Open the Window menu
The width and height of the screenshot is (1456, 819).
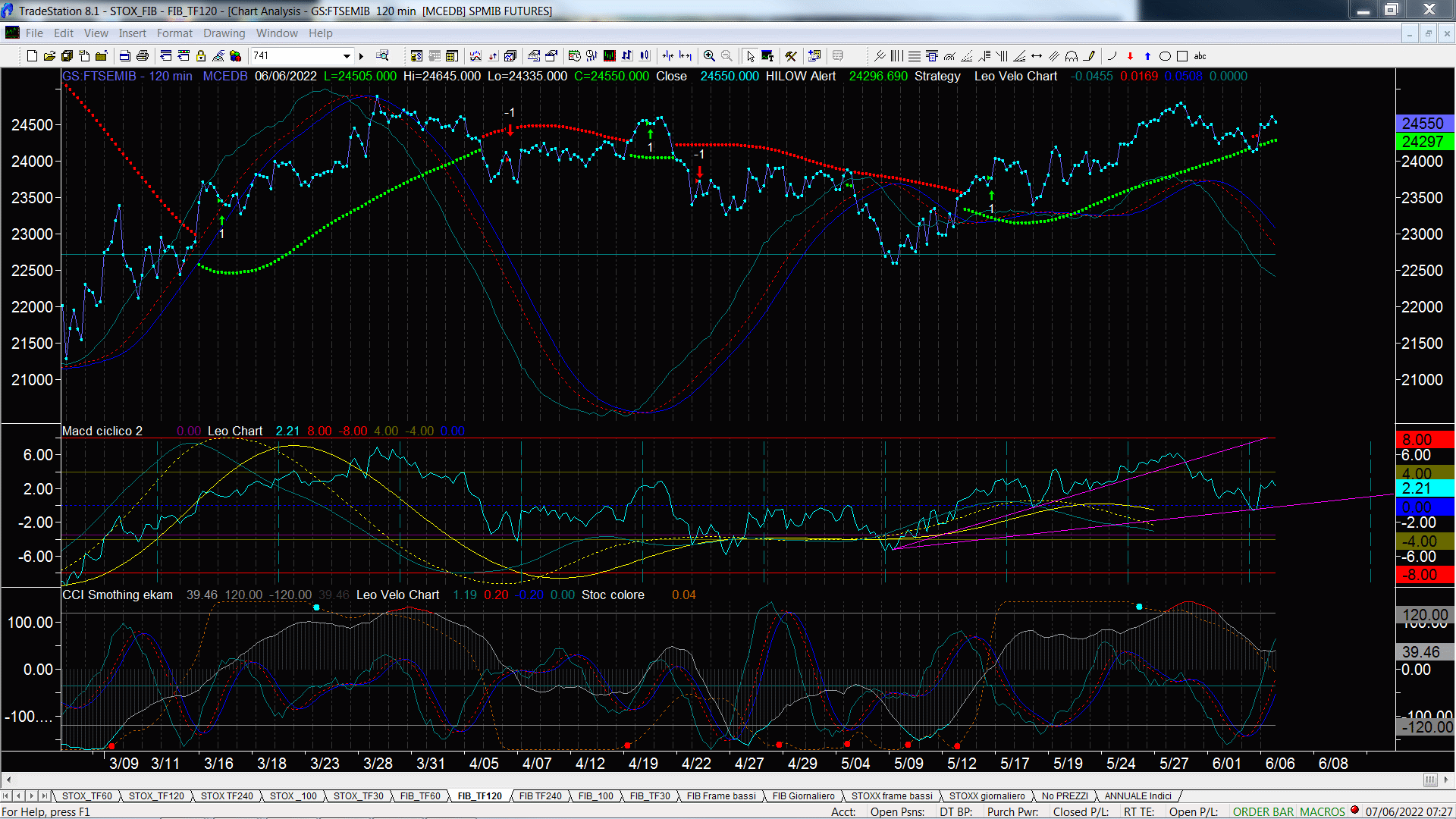277,33
